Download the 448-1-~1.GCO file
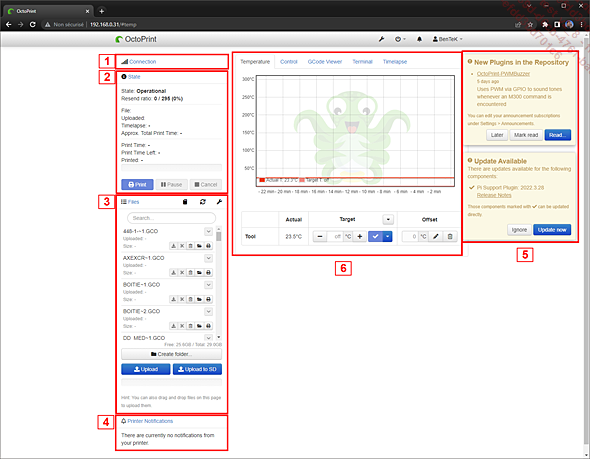590x459 pixels. click(x=173, y=246)
